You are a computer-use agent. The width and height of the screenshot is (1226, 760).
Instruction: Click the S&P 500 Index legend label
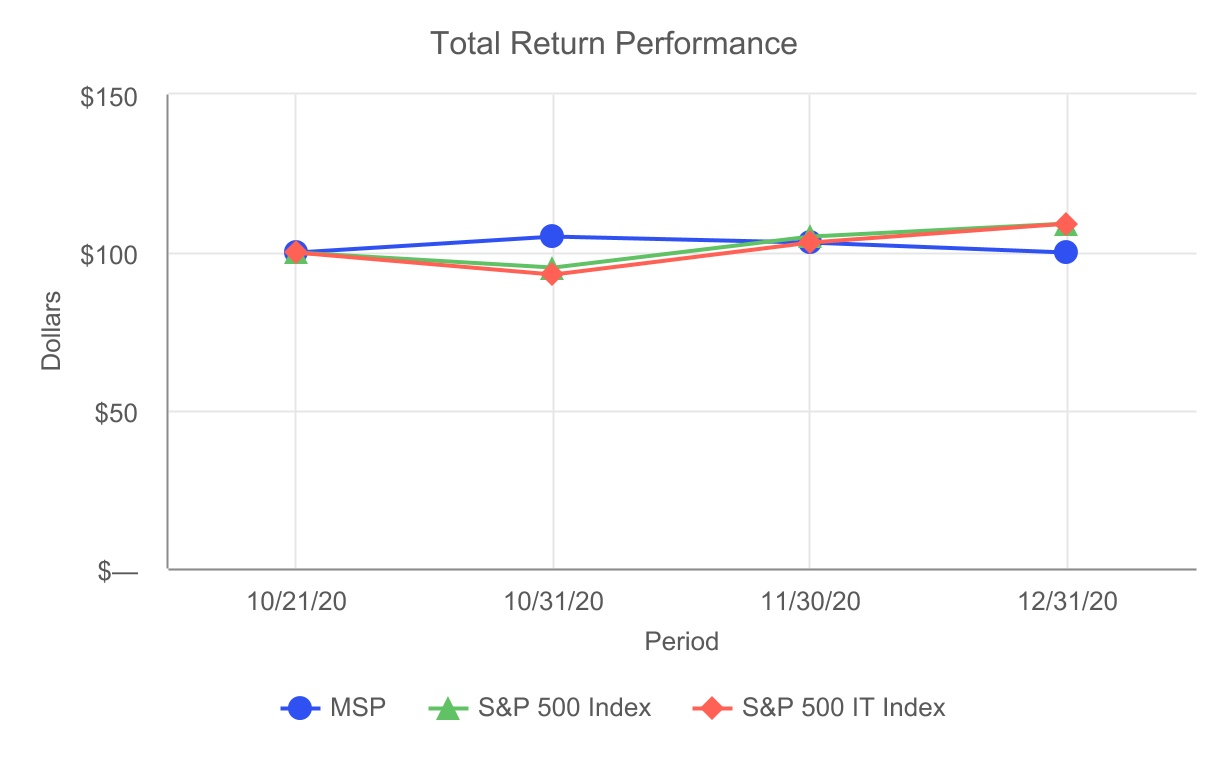tap(564, 708)
